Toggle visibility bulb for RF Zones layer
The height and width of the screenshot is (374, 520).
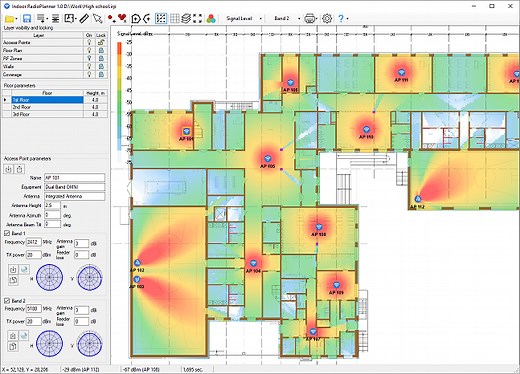coord(89,58)
